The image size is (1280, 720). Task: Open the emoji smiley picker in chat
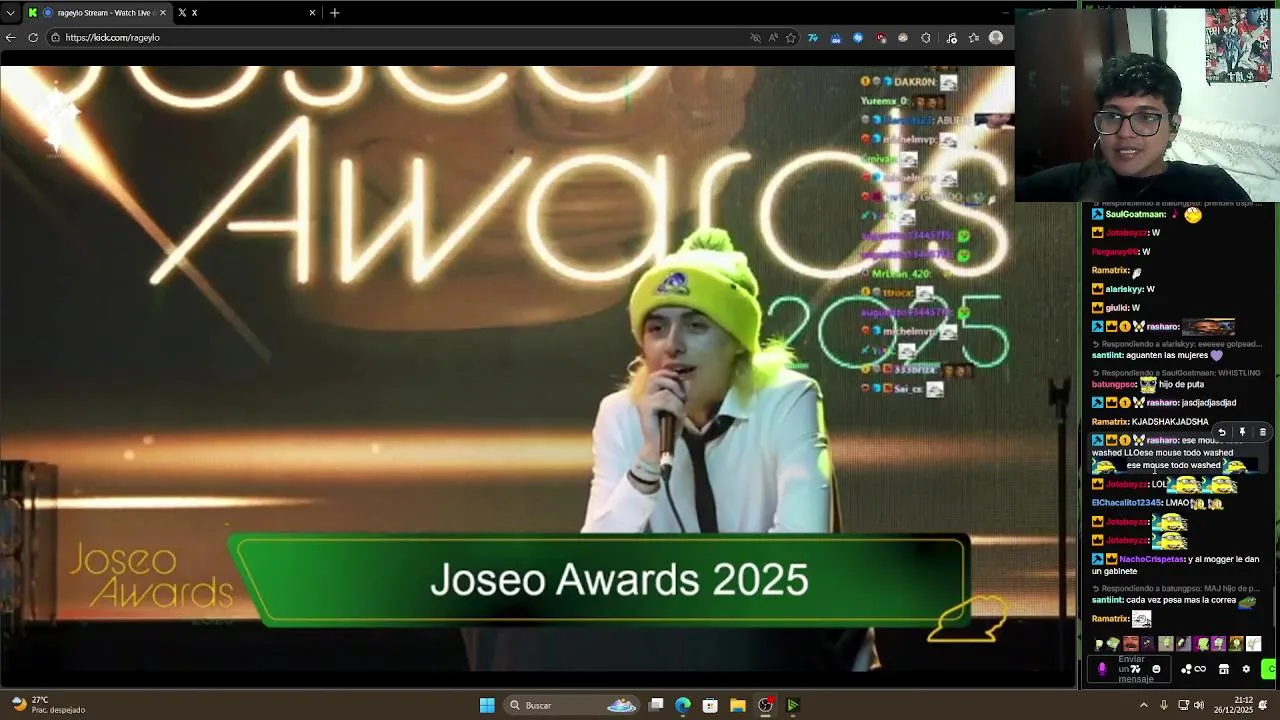(1156, 669)
